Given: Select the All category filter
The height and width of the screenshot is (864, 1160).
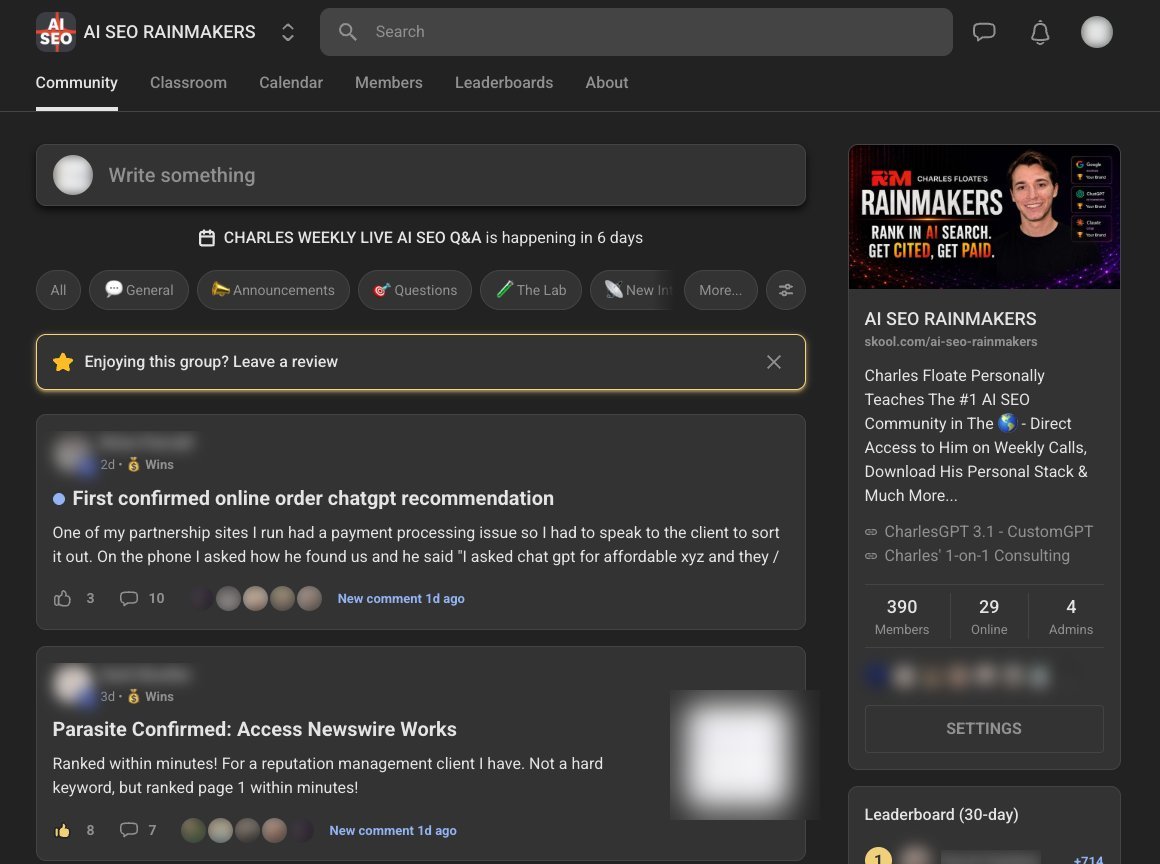Looking at the screenshot, I should click(x=58, y=290).
